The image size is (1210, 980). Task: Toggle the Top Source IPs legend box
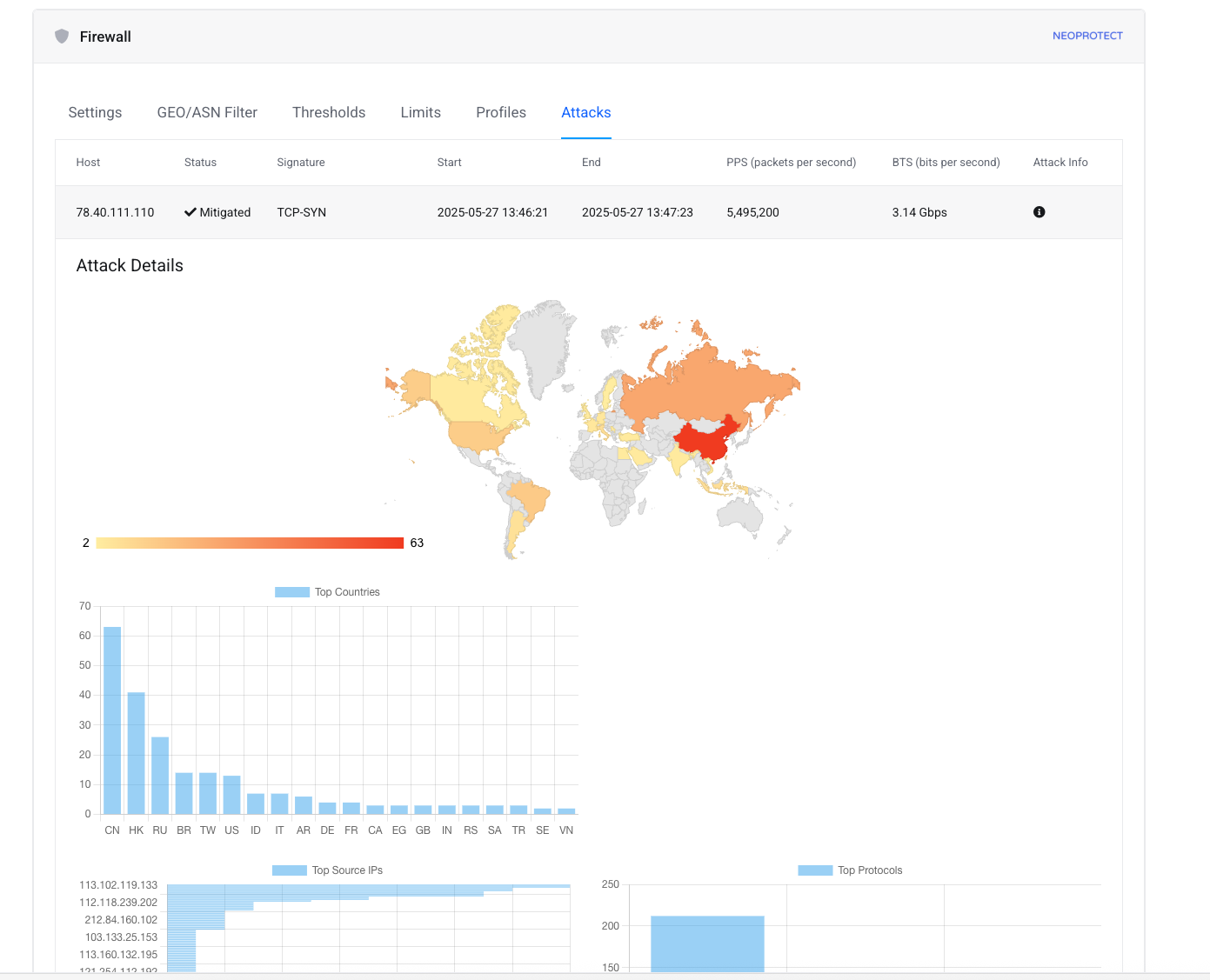point(290,870)
